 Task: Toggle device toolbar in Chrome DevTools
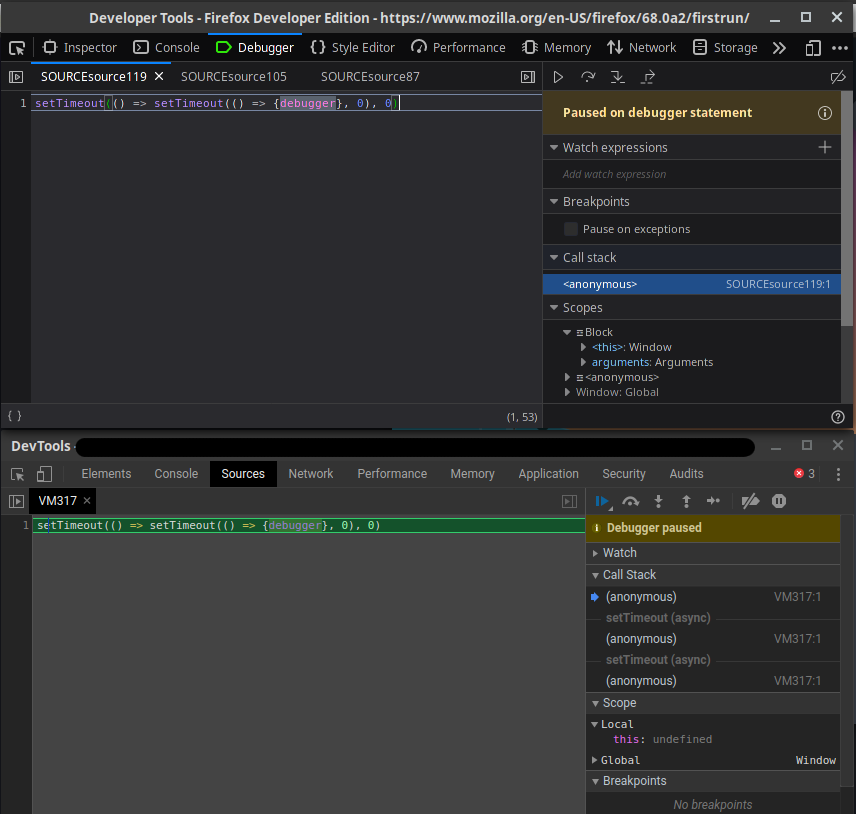pyautogui.click(x=44, y=474)
